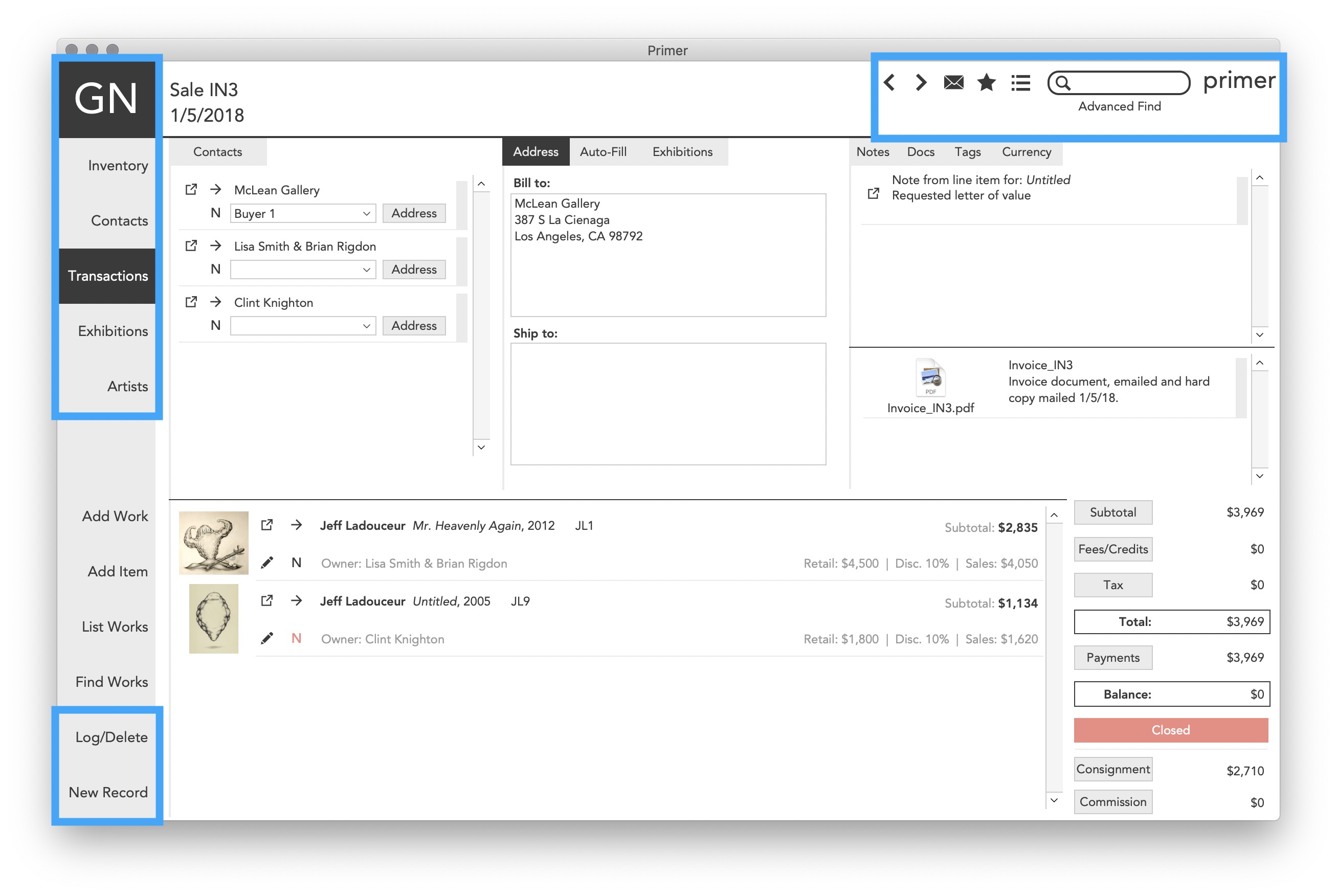
Task: Click the previous record back arrow
Action: pyautogui.click(x=889, y=82)
